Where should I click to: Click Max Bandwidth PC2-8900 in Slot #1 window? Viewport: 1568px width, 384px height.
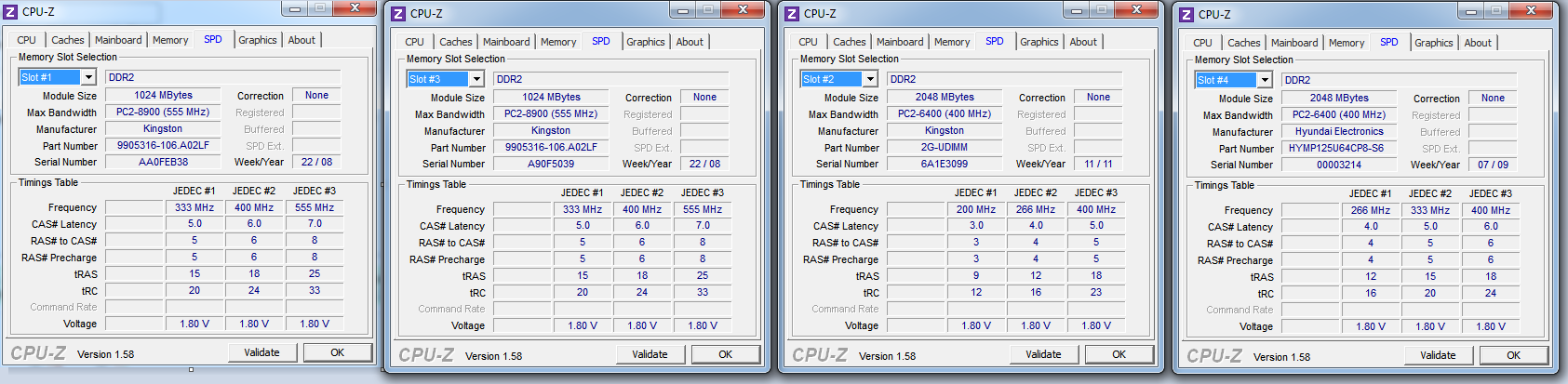click(163, 112)
